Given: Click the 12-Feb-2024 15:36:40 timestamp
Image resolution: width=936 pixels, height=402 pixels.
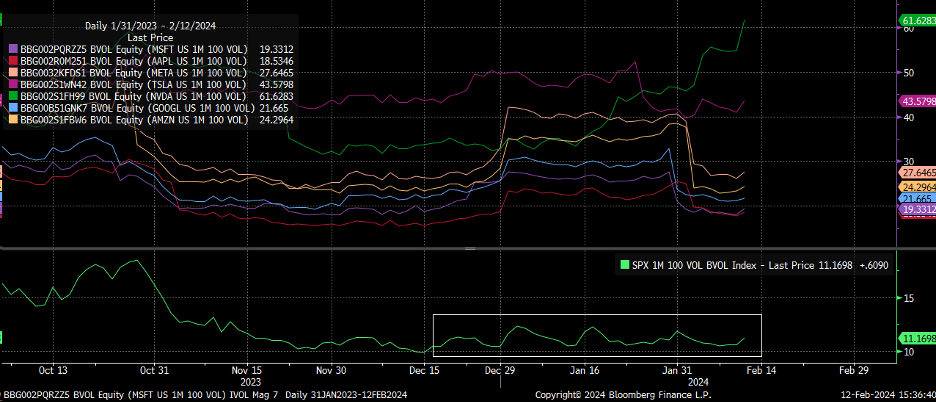Looking at the screenshot, I should (890, 395).
